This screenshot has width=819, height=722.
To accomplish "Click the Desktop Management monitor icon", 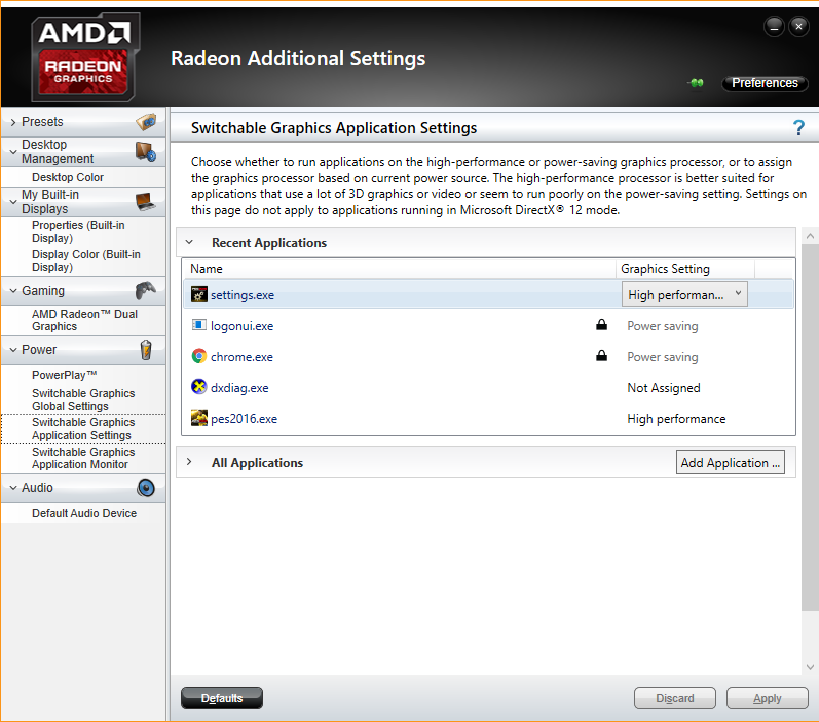I will coord(146,152).
